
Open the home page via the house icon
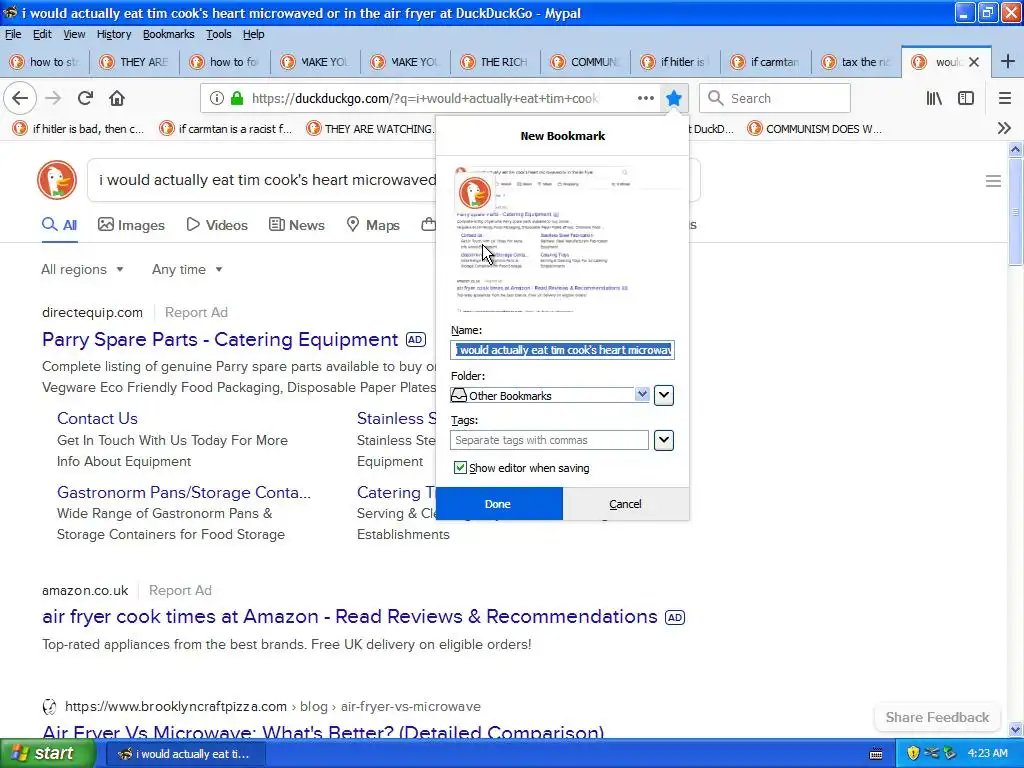(x=117, y=98)
